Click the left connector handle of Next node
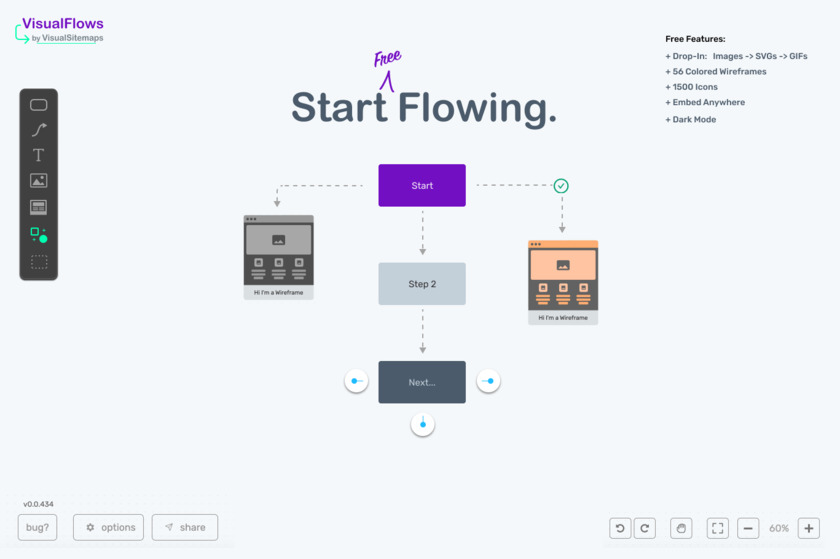The height and width of the screenshot is (559, 840). 356,381
